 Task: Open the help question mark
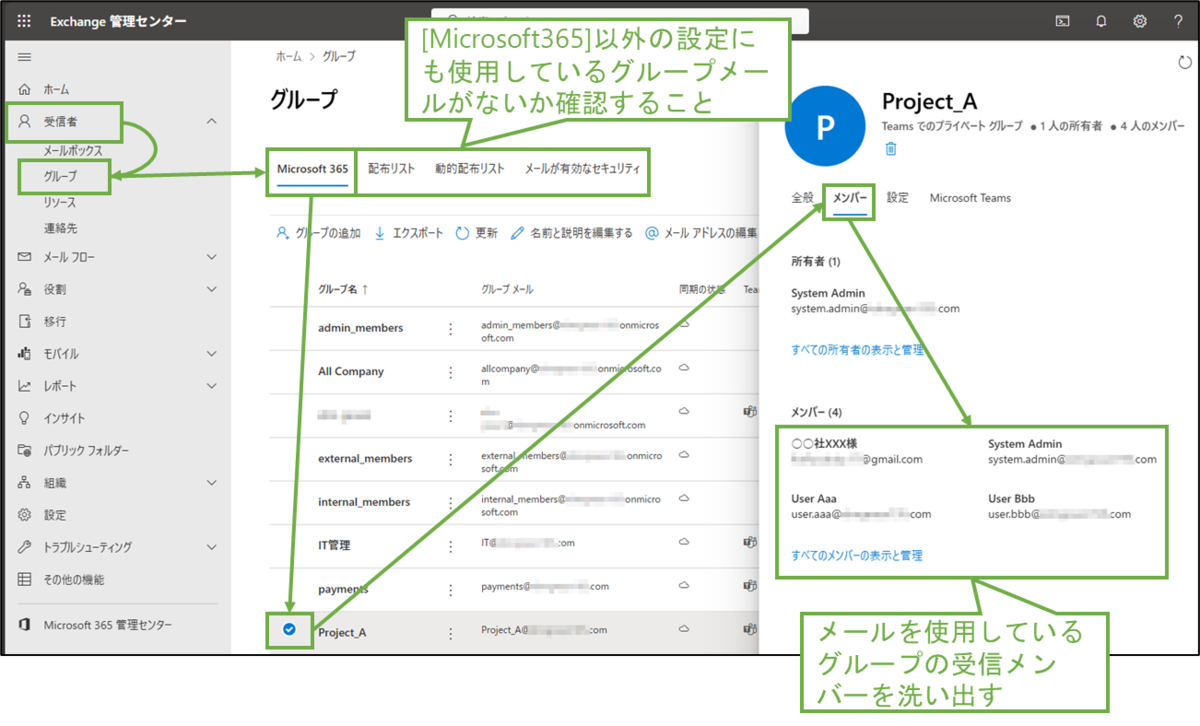click(x=1178, y=20)
